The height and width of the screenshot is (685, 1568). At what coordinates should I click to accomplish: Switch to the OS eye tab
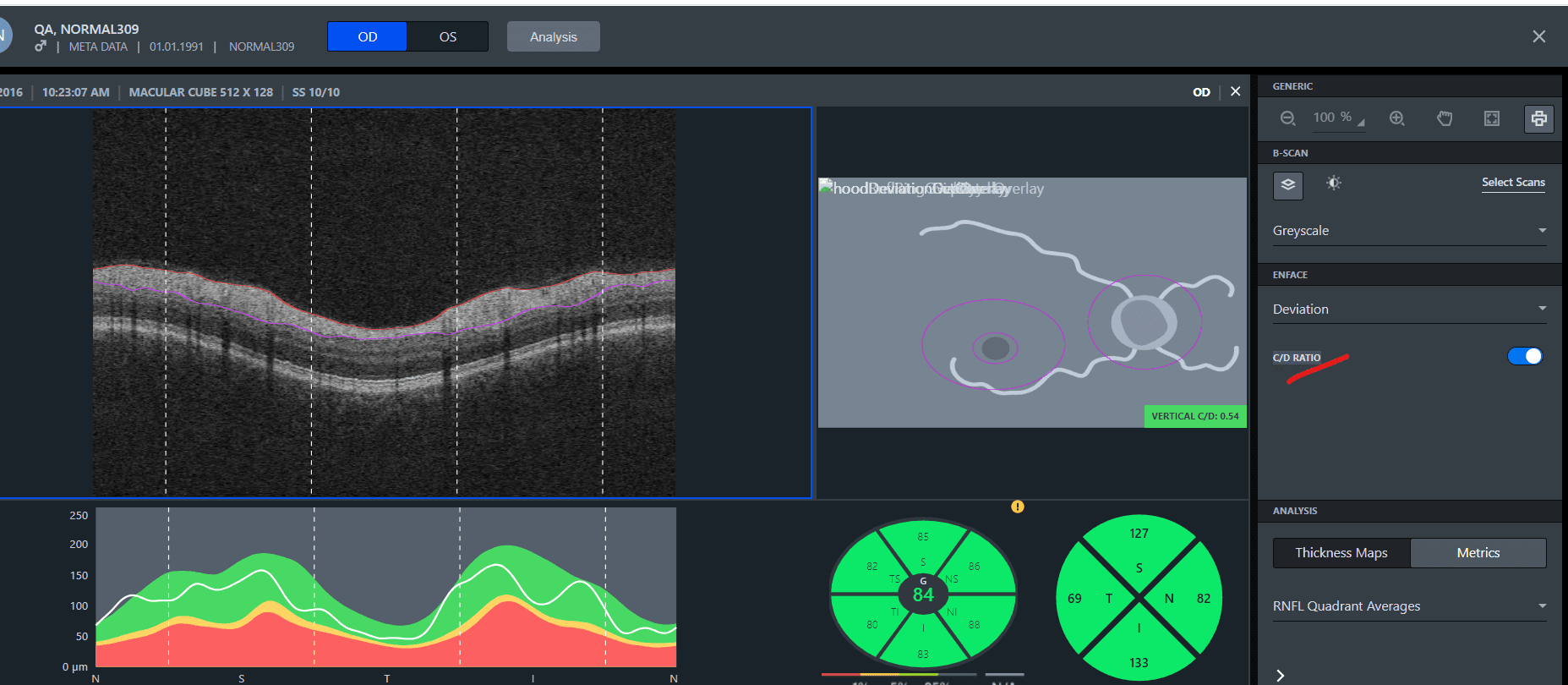click(448, 36)
